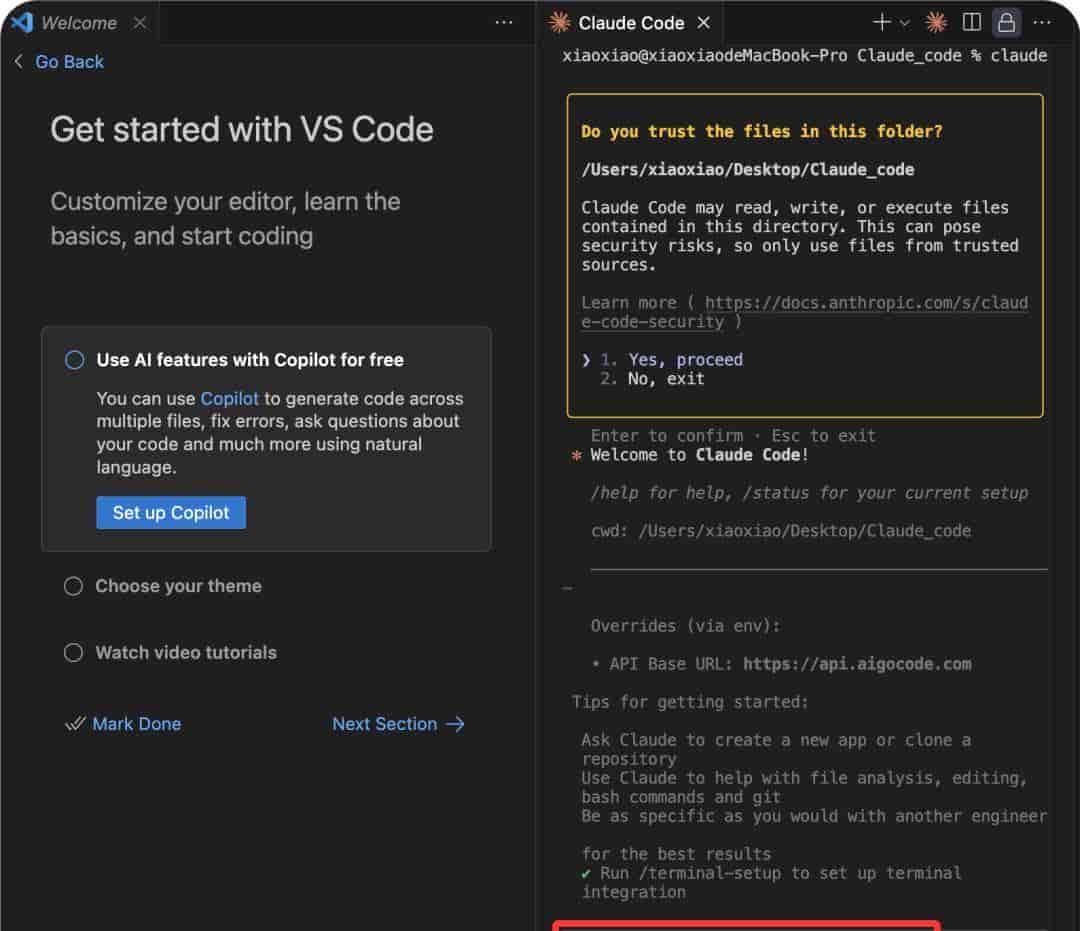
Task: Go Back to the Welcome page
Action: point(69,62)
